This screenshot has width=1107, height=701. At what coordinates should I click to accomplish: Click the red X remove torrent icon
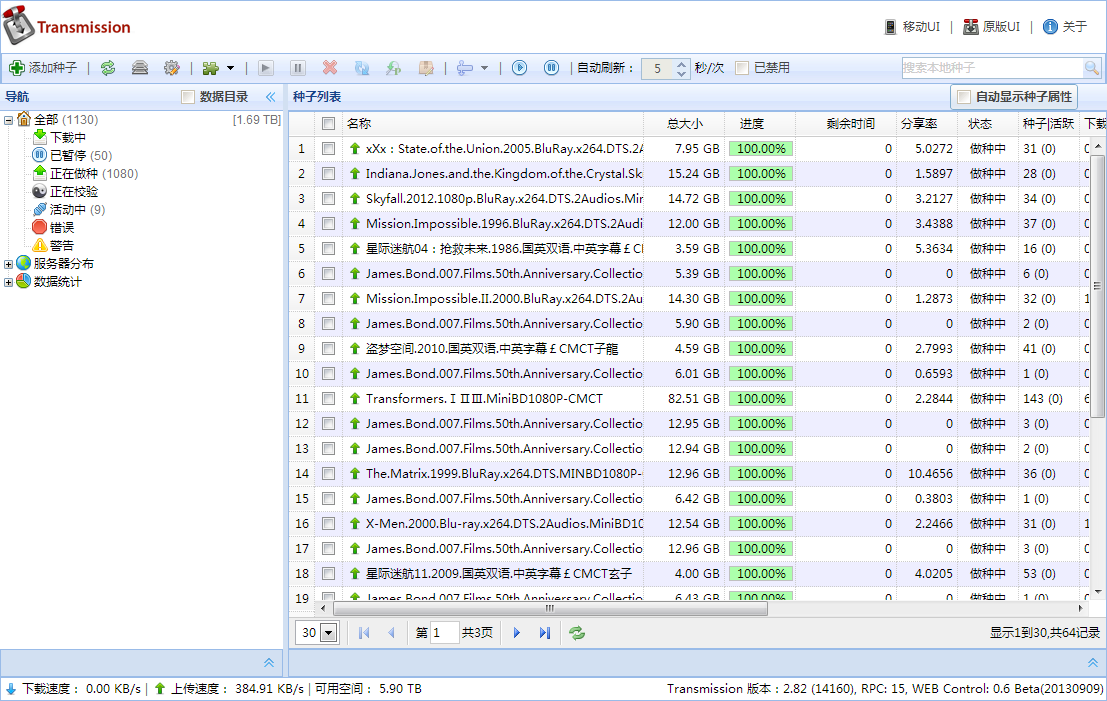pyautogui.click(x=330, y=68)
